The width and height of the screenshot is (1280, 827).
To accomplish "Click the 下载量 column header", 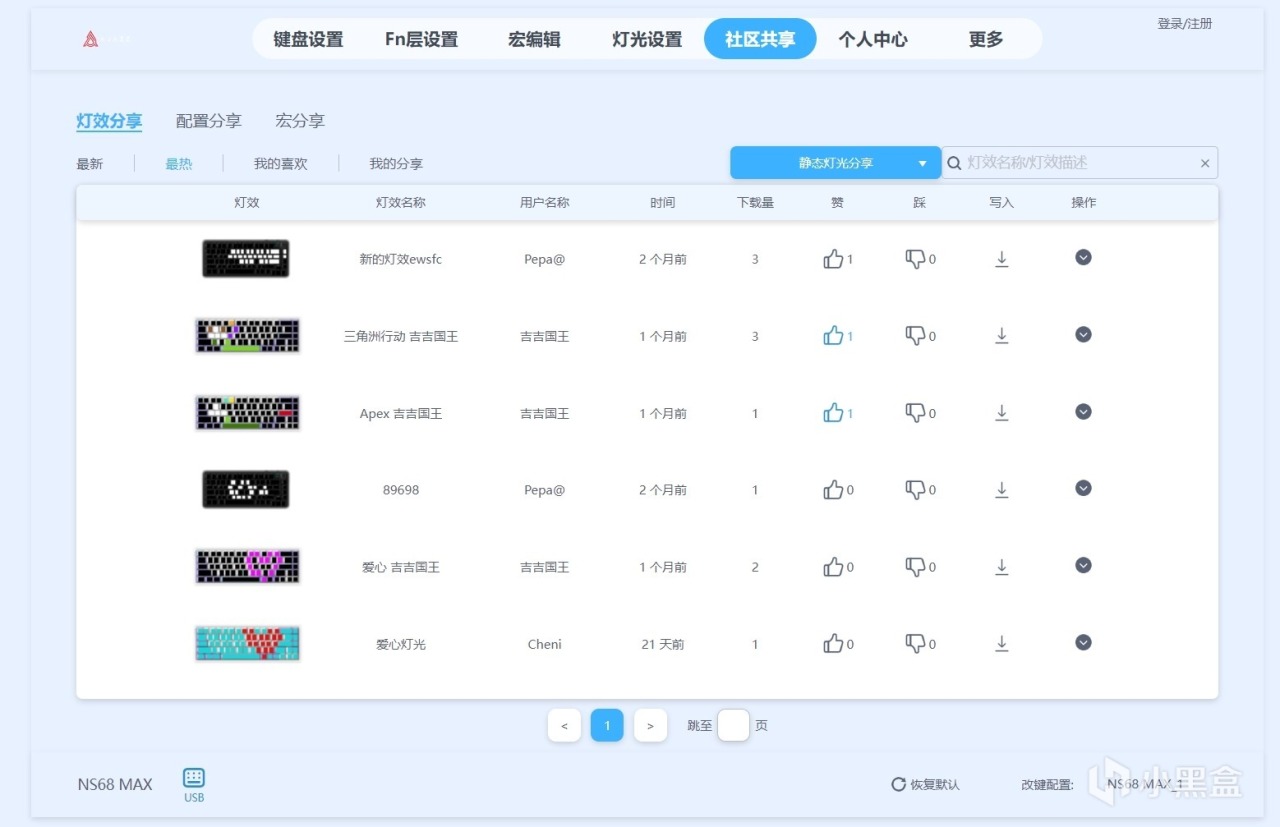I will [755, 203].
